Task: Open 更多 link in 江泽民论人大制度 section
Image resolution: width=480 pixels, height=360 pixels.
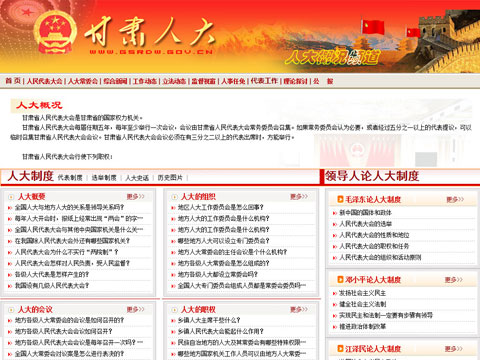Action: coord(454,349)
